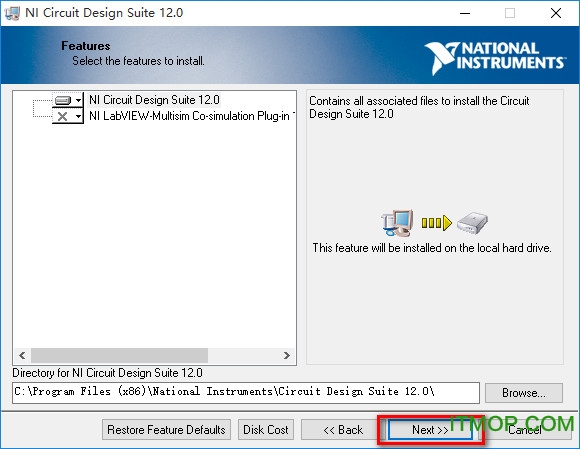Open the Disk Cost dialog

coord(266,430)
